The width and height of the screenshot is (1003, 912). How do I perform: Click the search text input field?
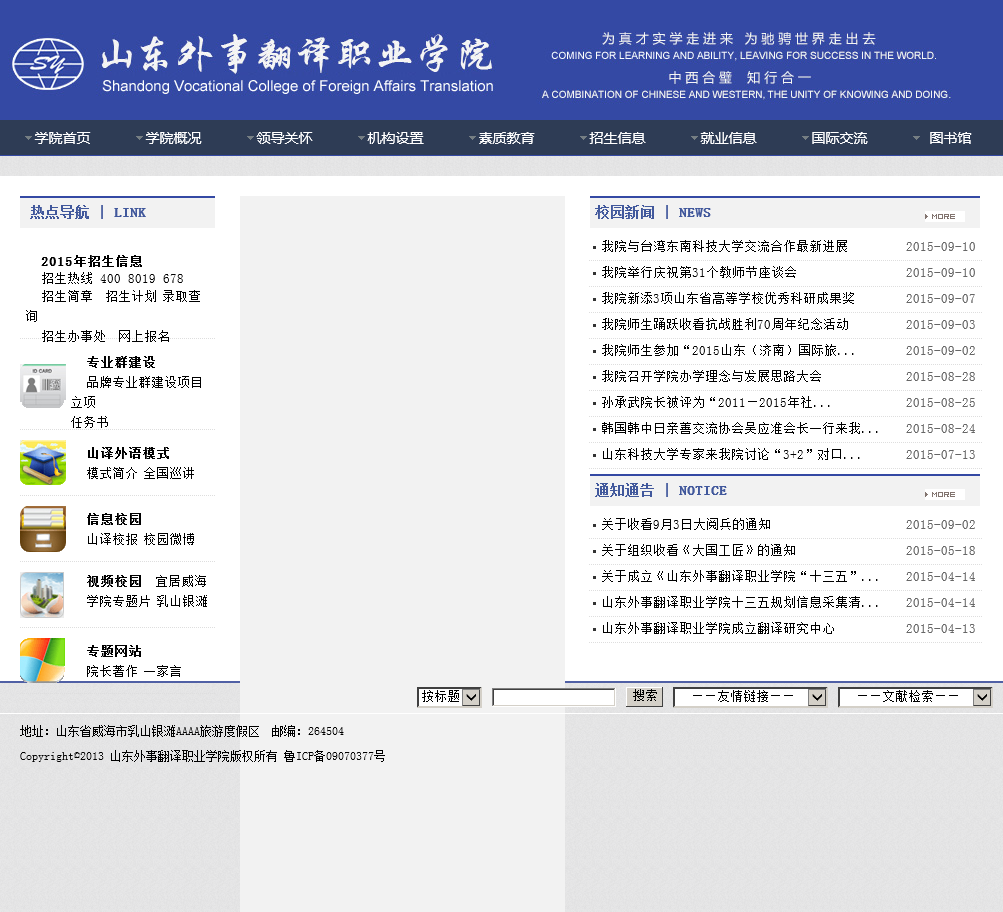[x=553, y=697]
